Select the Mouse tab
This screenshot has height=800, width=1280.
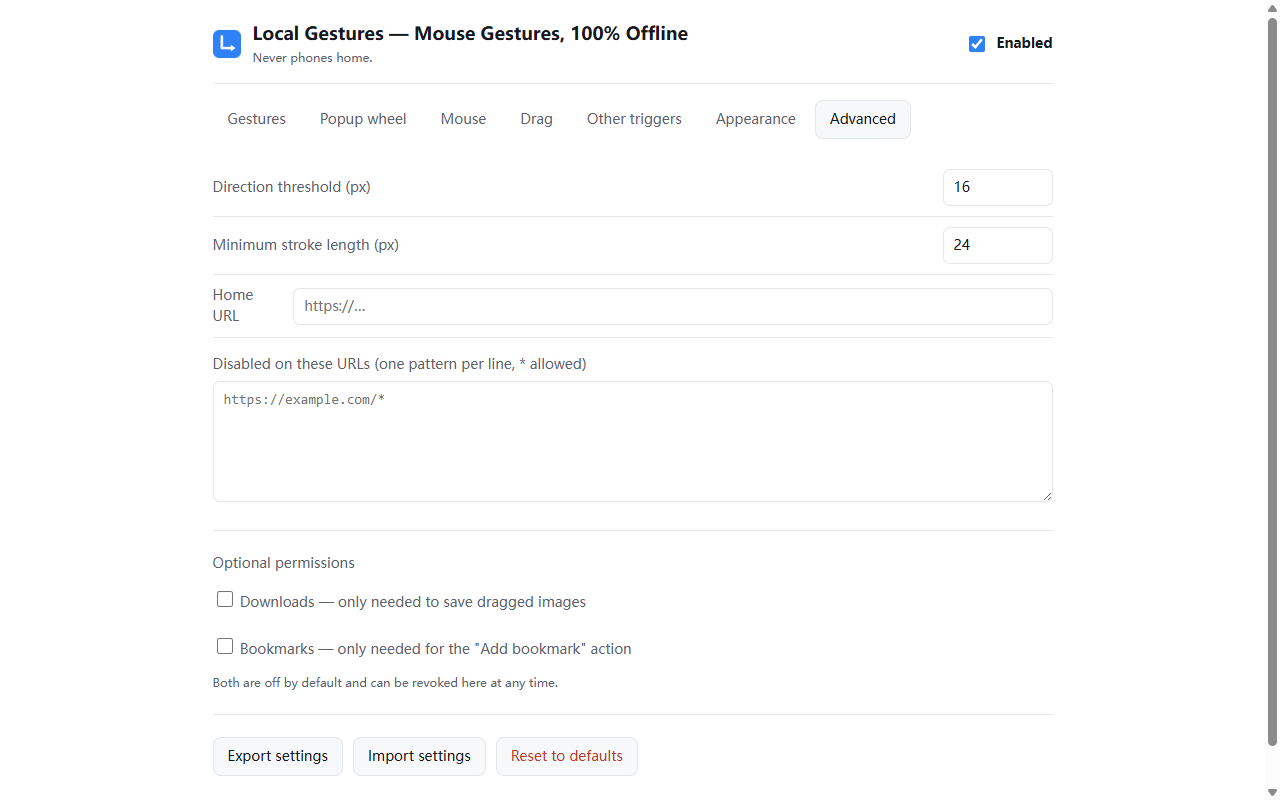click(463, 119)
